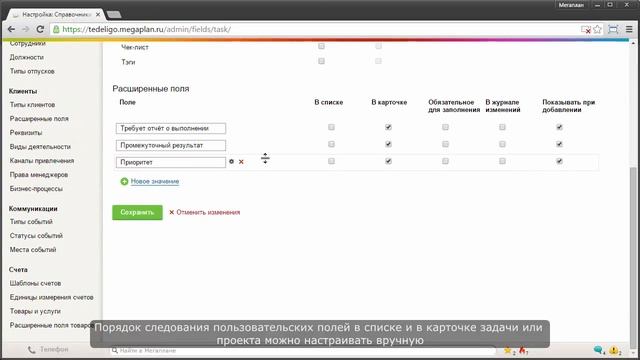The width and height of the screenshot is (640, 360).
Task: Delete the Приоритет field with red X
Action: (x=241, y=162)
